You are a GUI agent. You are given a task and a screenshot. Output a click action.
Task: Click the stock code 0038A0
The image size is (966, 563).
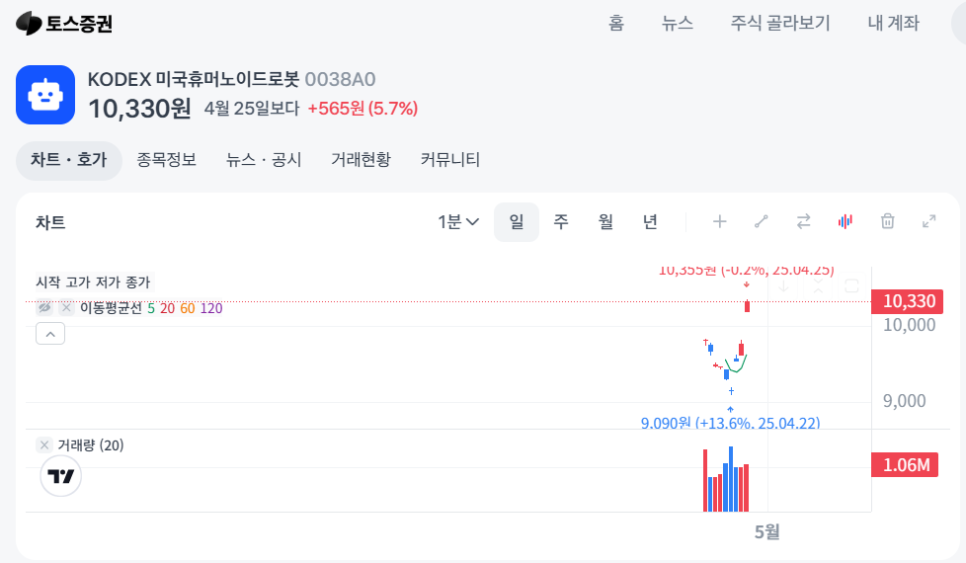pyautogui.click(x=340, y=79)
